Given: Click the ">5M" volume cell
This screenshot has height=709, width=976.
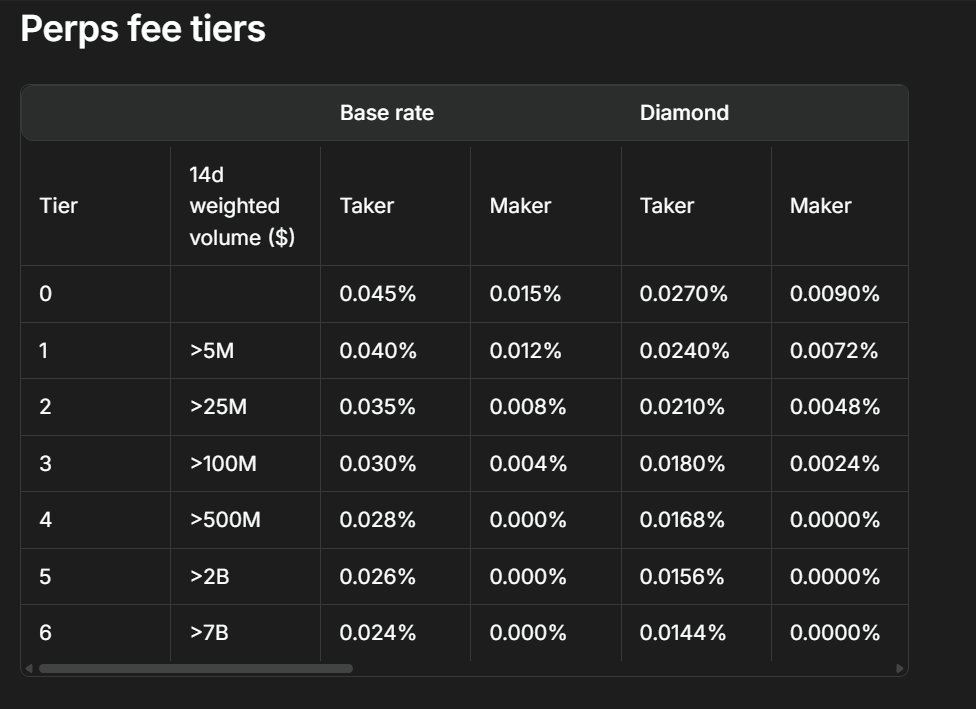Looking at the screenshot, I should pyautogui.click(x=215, y=351).
